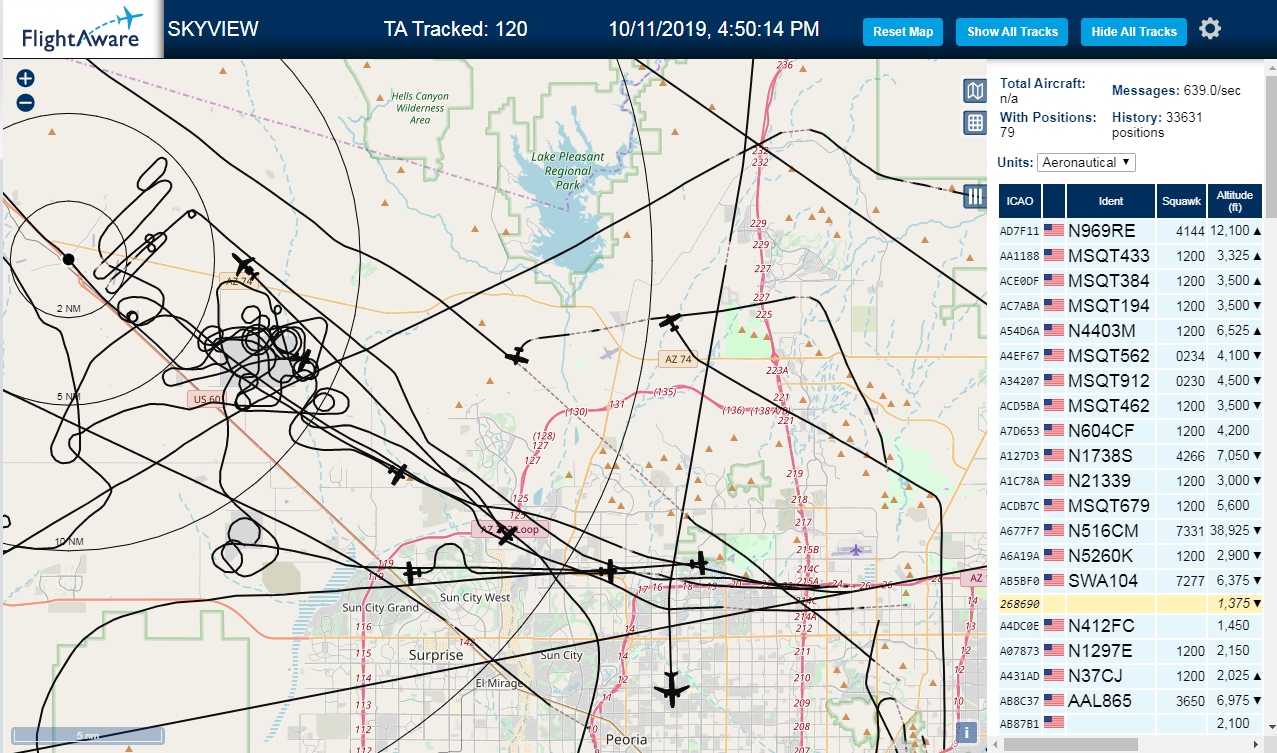Sort table by Ident column header
Image resolution: width=1277 pixels, height=753 pixels.
coord(1111,201)
